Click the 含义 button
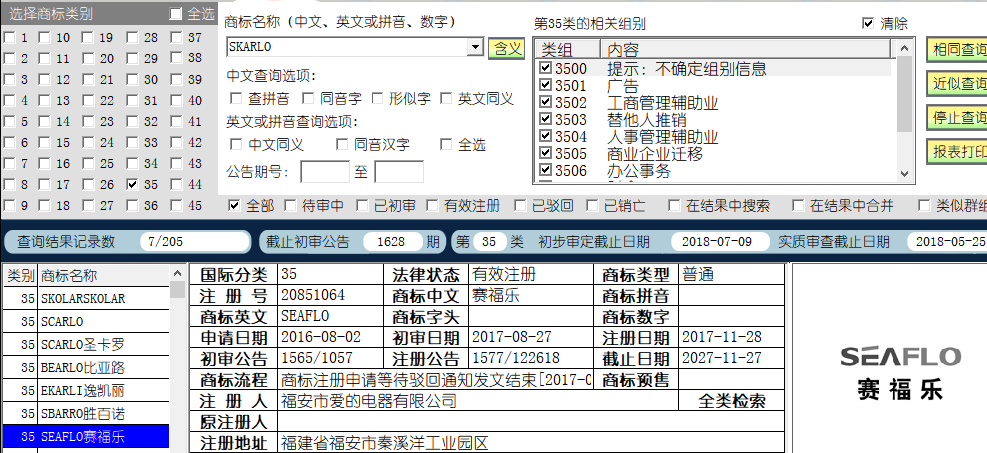The image size is (987, 453). tap(506, 48)
